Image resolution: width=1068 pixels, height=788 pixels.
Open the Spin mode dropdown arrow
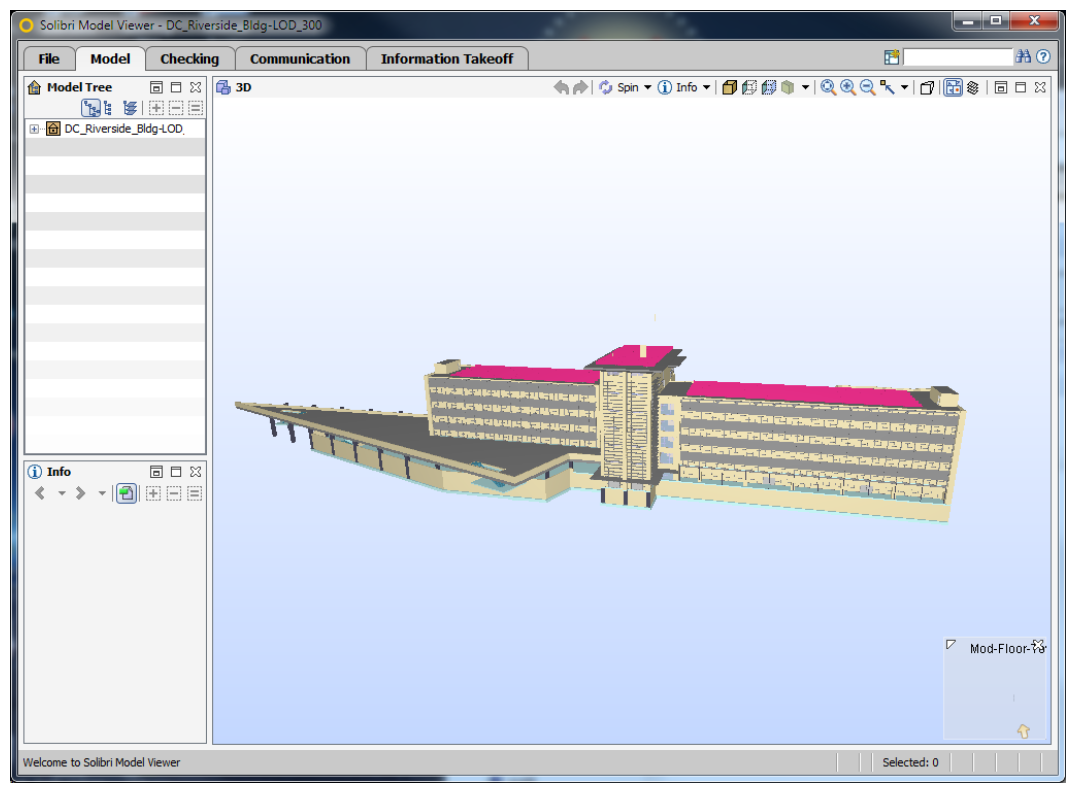coord(647,87)
